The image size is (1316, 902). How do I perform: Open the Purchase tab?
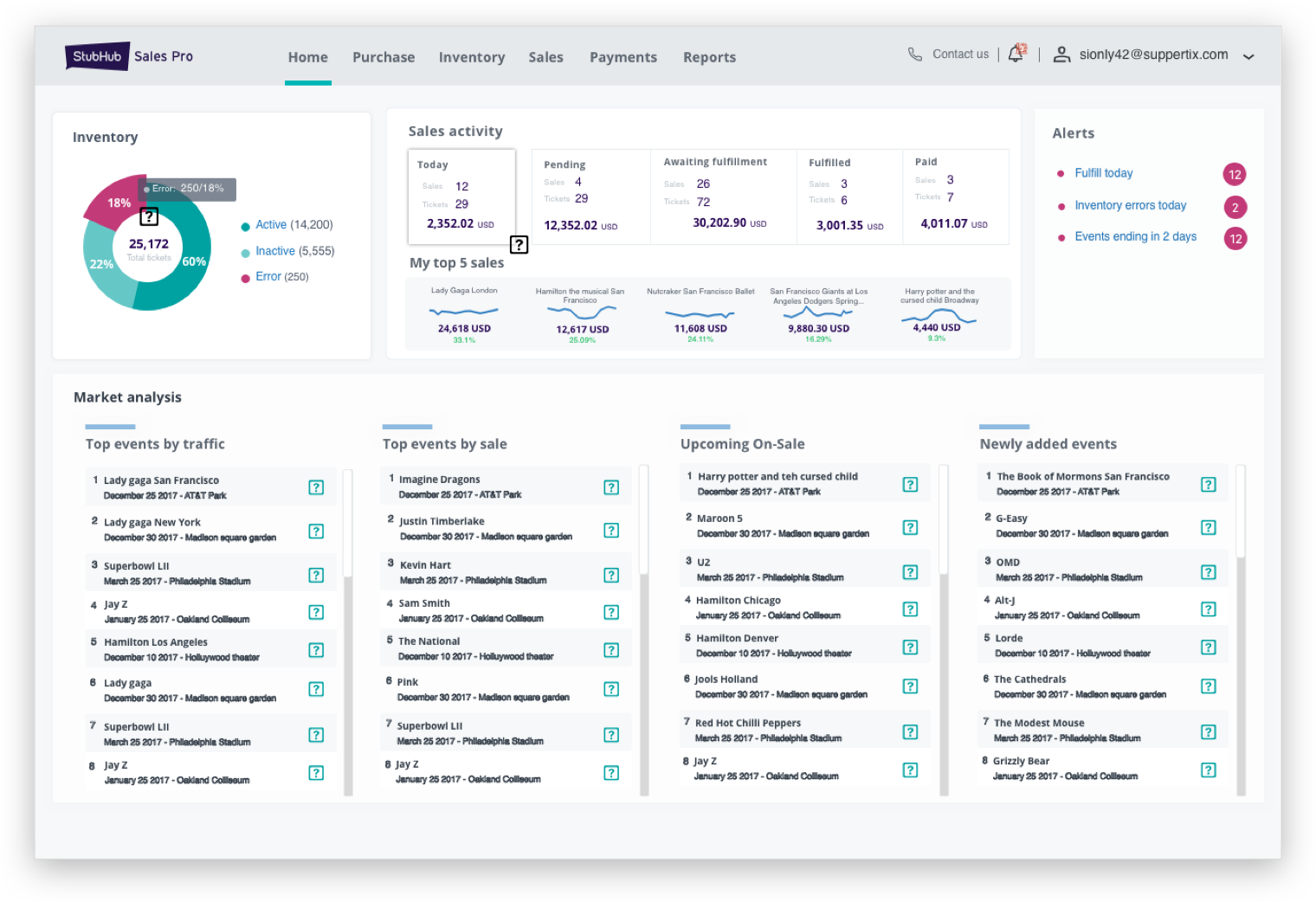coord(384,57)
